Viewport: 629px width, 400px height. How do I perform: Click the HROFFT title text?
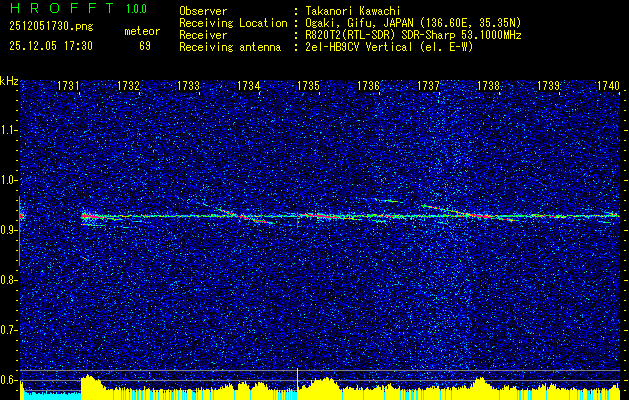pyautogui.click(x=62, y=8)
